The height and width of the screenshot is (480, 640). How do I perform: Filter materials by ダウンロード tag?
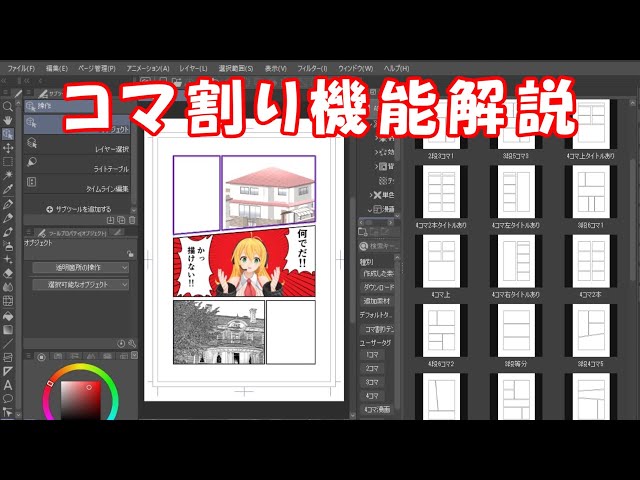[378, 287]
